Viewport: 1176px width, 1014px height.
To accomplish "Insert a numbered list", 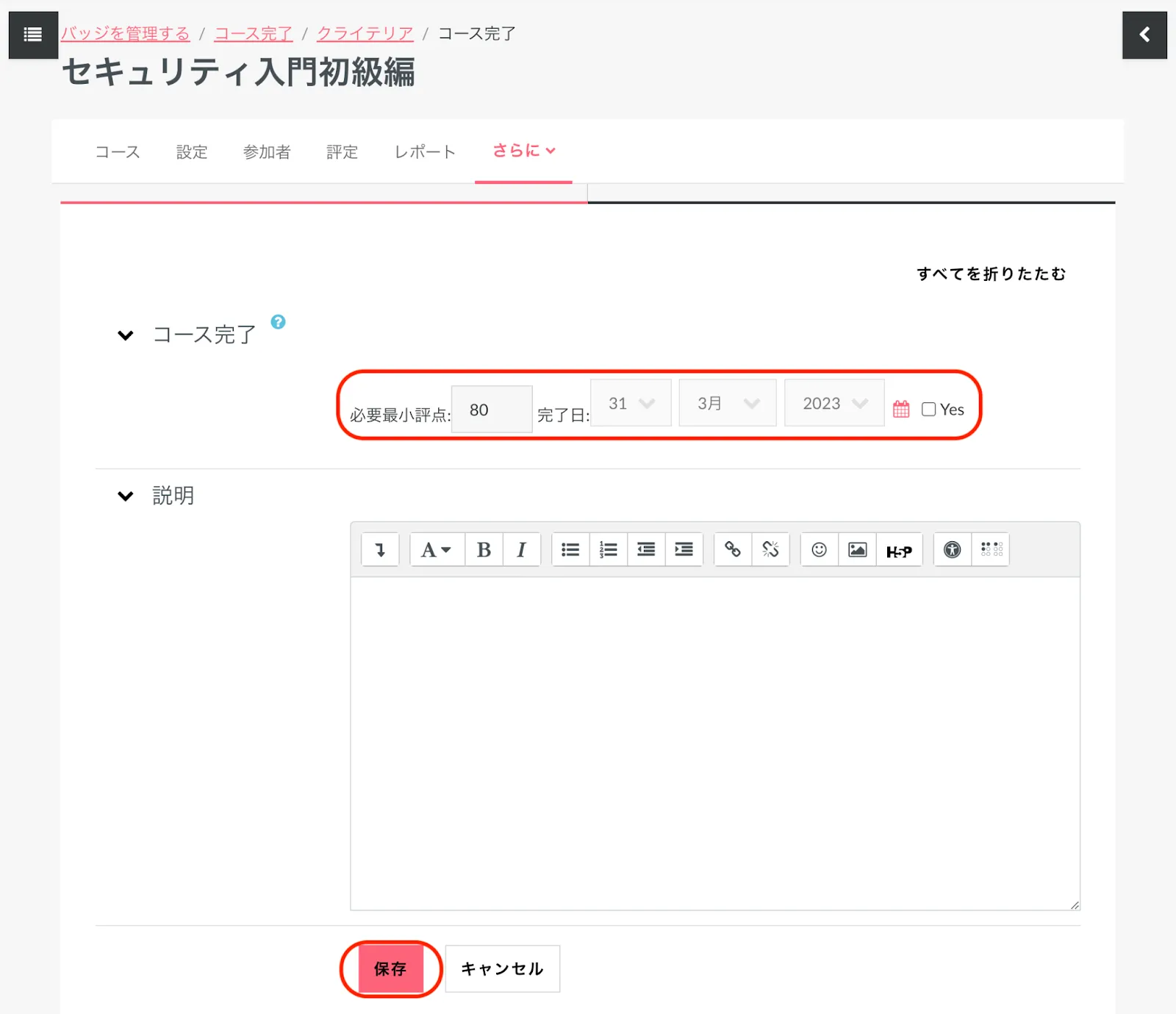I will (x=608, y=550).
